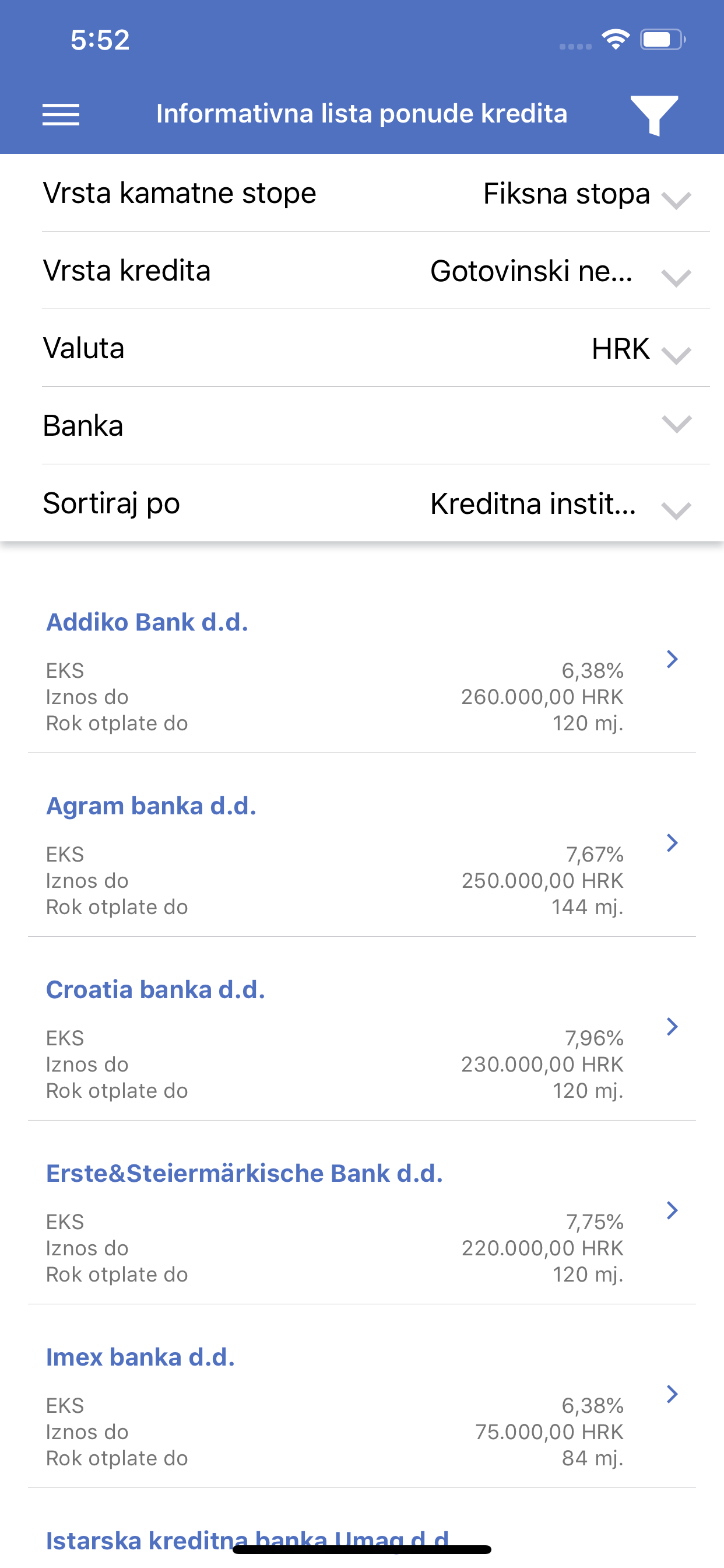The image size is (724, 1568).
Task: Select the Addiko Bank d.d. title
Action: 147,622
